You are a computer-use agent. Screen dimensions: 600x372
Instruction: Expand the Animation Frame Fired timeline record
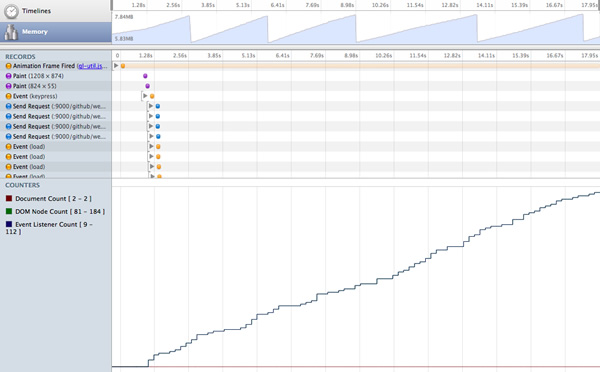pyautogui.click(x=116, y=66)
